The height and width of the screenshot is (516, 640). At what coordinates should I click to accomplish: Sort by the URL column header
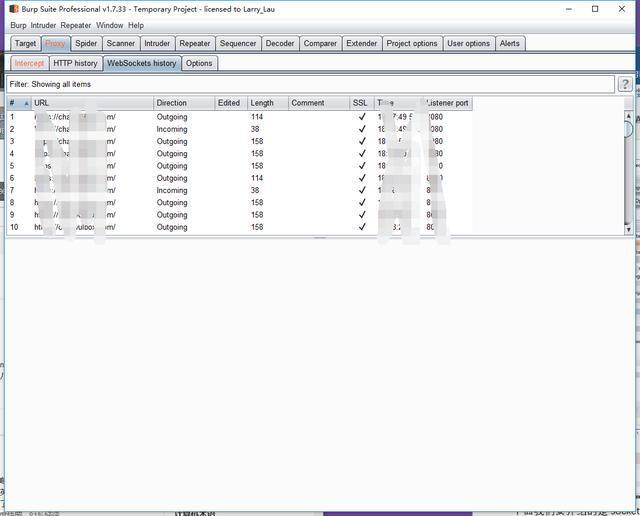[x=92, y=103]
